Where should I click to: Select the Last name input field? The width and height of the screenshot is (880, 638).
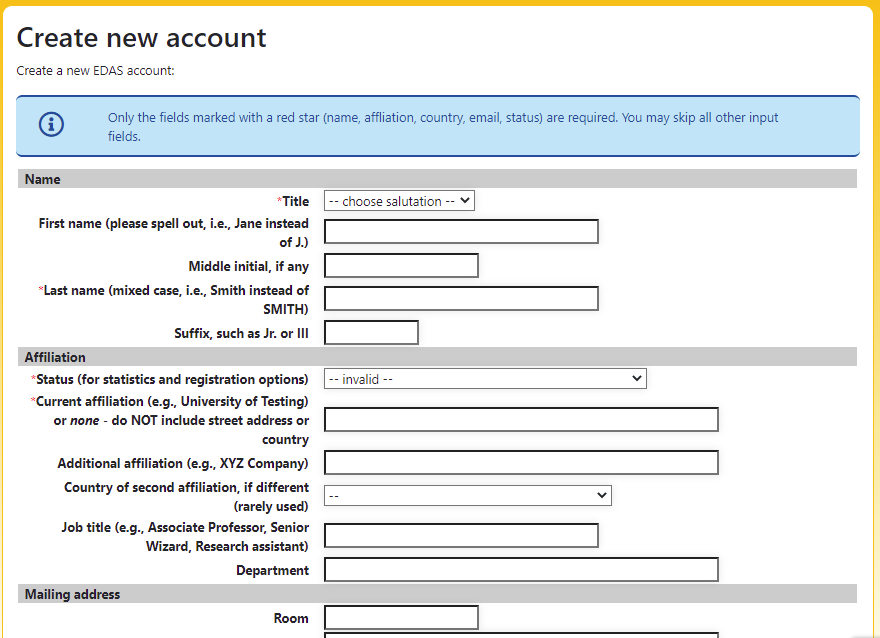click(461, 299)
